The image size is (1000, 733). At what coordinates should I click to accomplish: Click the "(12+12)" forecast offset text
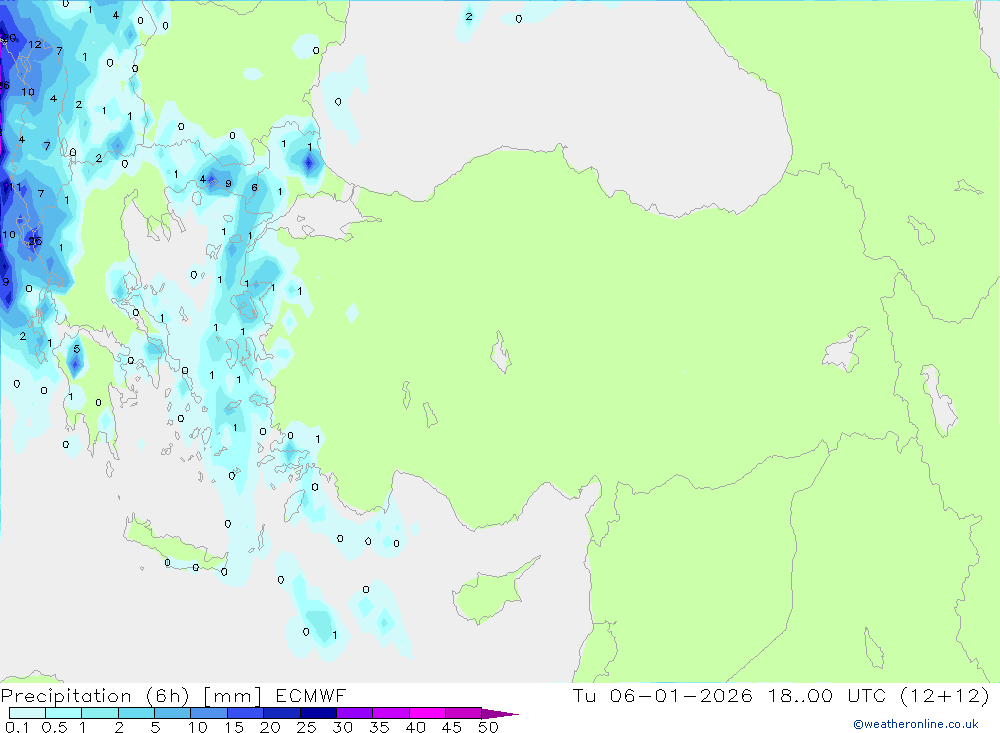pyautogui.click(x=945, y=695)
